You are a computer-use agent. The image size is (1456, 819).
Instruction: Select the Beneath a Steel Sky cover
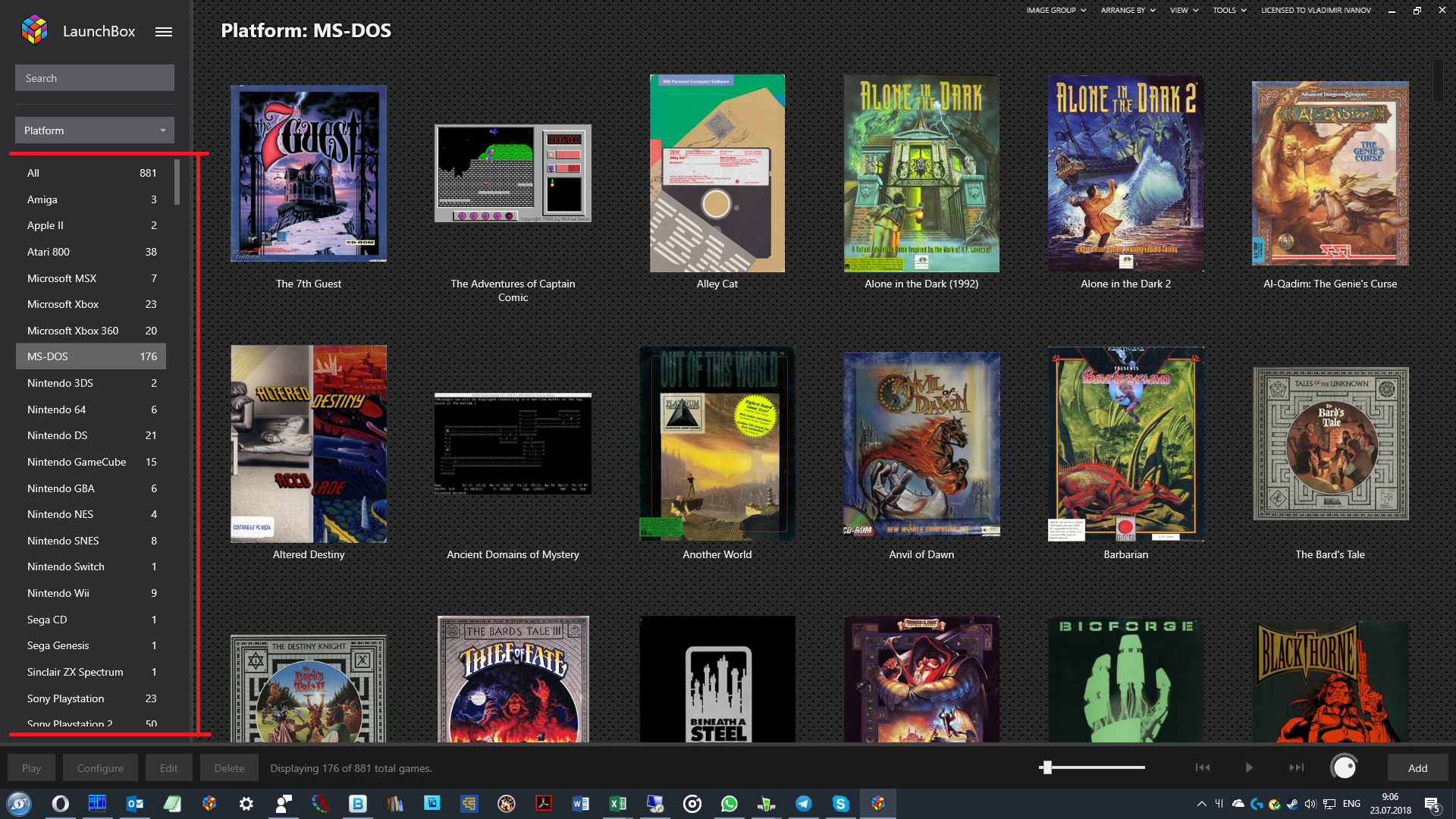717,679
